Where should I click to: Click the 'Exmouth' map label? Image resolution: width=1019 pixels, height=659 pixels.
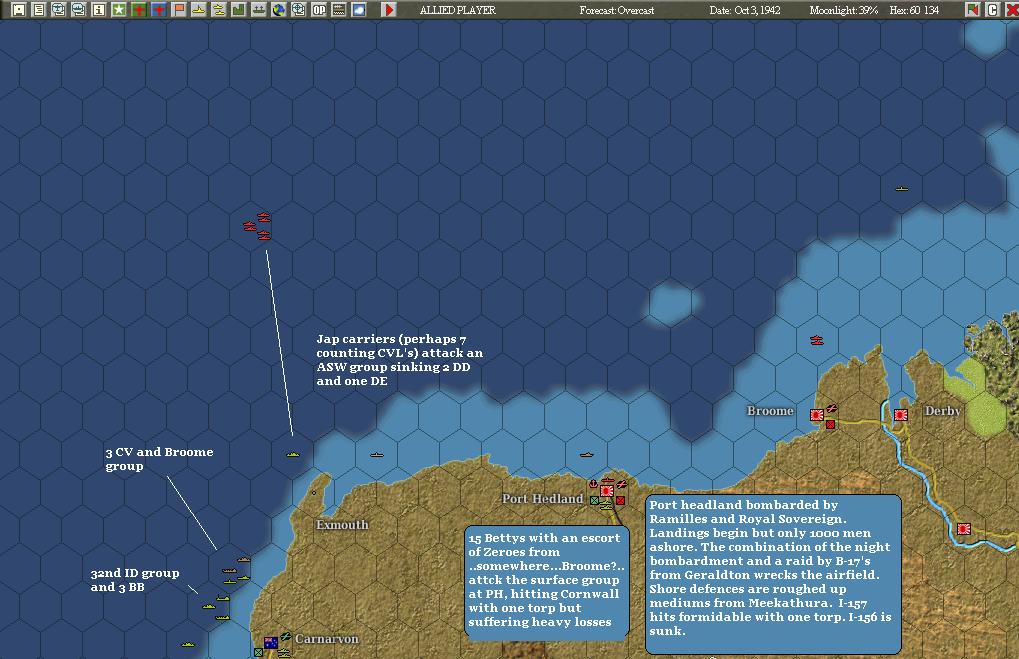click(x=342, y=524)
